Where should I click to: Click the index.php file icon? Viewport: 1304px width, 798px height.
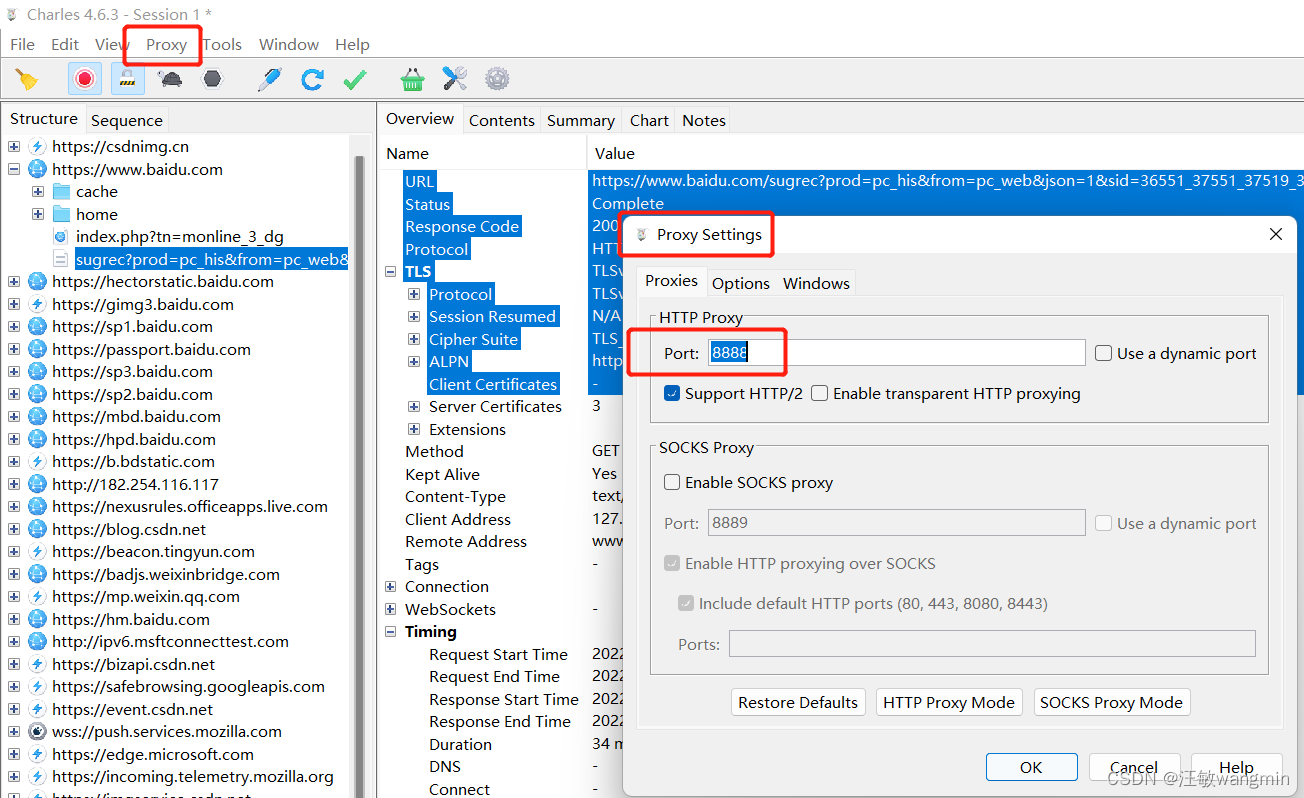(61, 237)
